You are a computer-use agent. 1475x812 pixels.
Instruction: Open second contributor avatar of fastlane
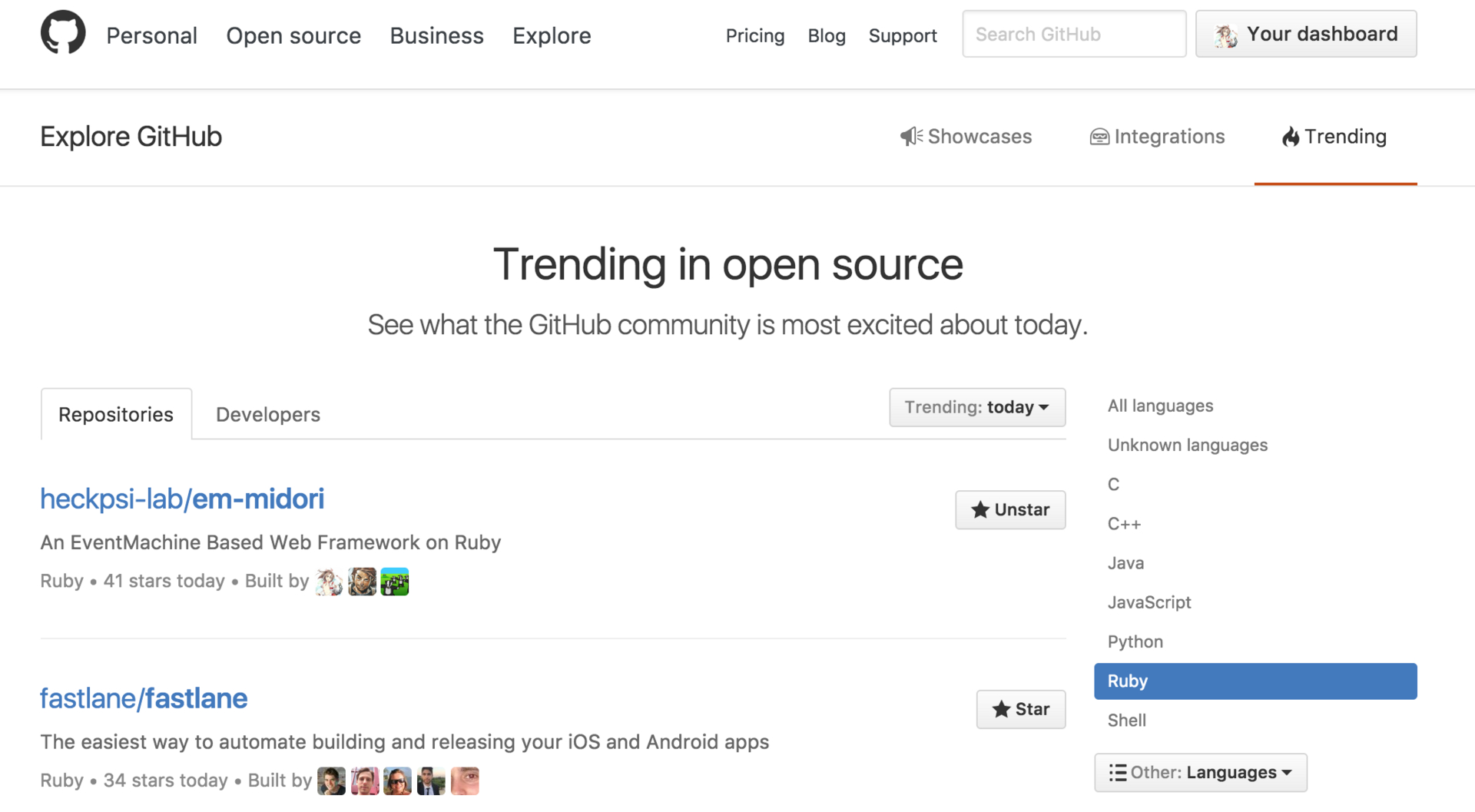click(x=365, y=781)
